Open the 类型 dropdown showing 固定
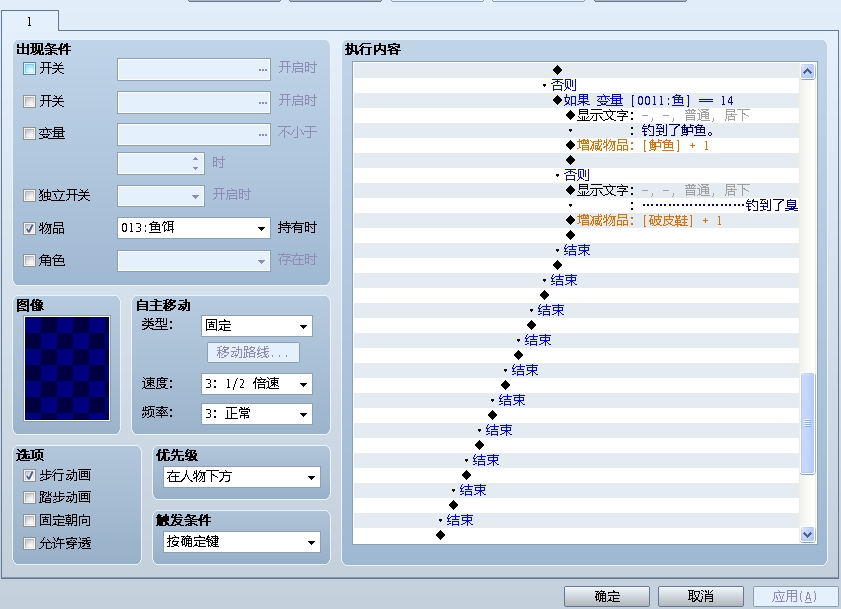The height and width of the screenshot is (609, 841). click(x=257, y=326)
